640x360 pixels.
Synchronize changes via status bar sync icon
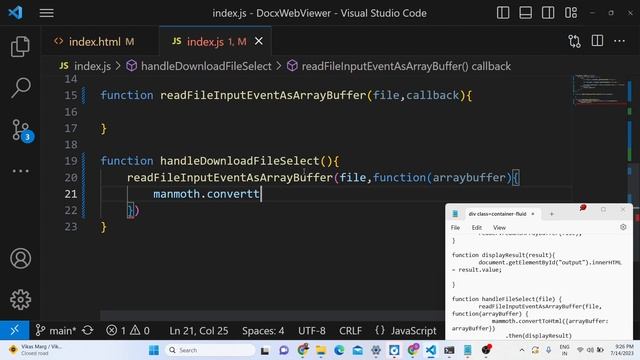point(88,330)
